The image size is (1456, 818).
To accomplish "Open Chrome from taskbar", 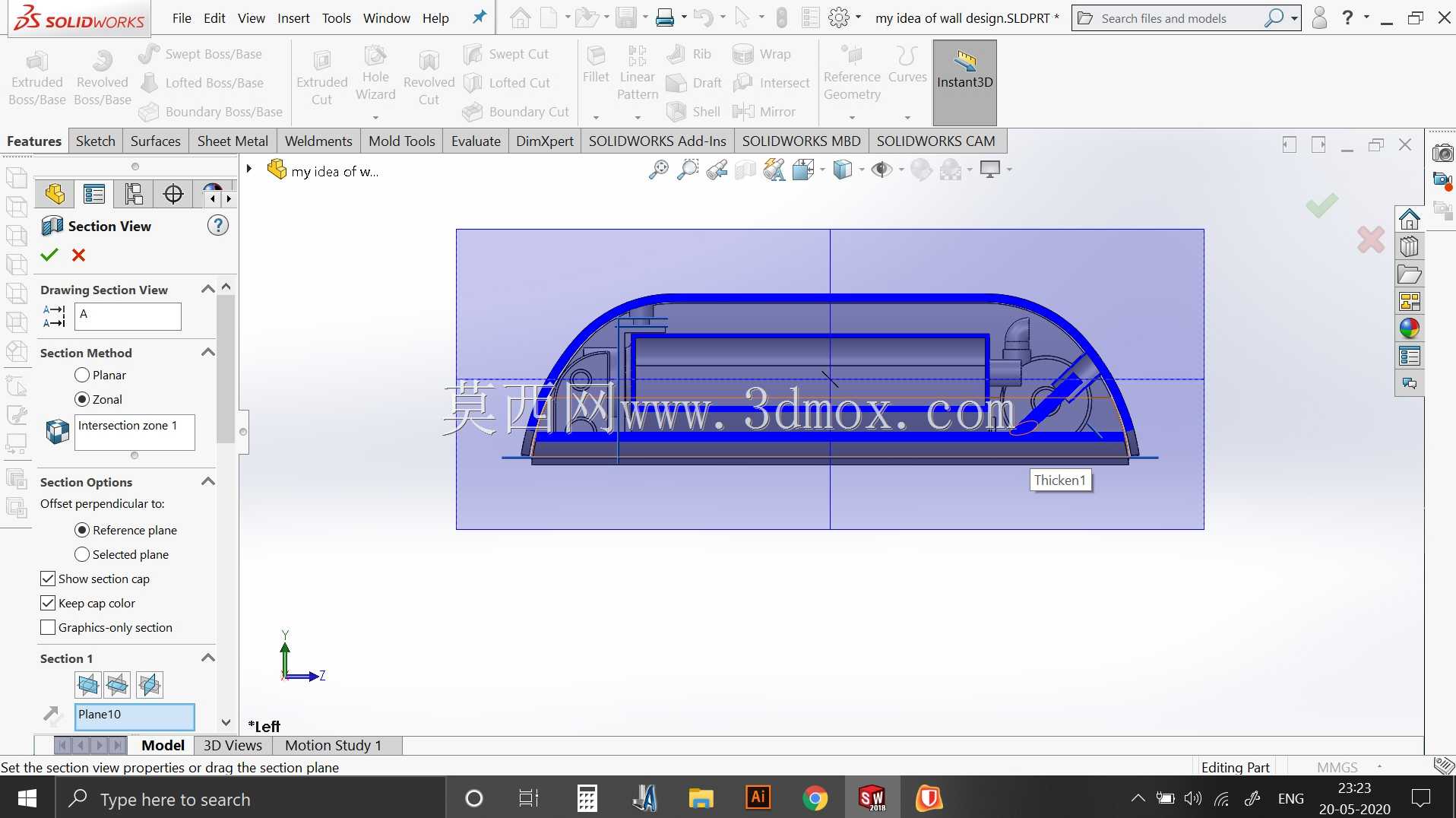I will pyautogui.click(x=815, y=798).
